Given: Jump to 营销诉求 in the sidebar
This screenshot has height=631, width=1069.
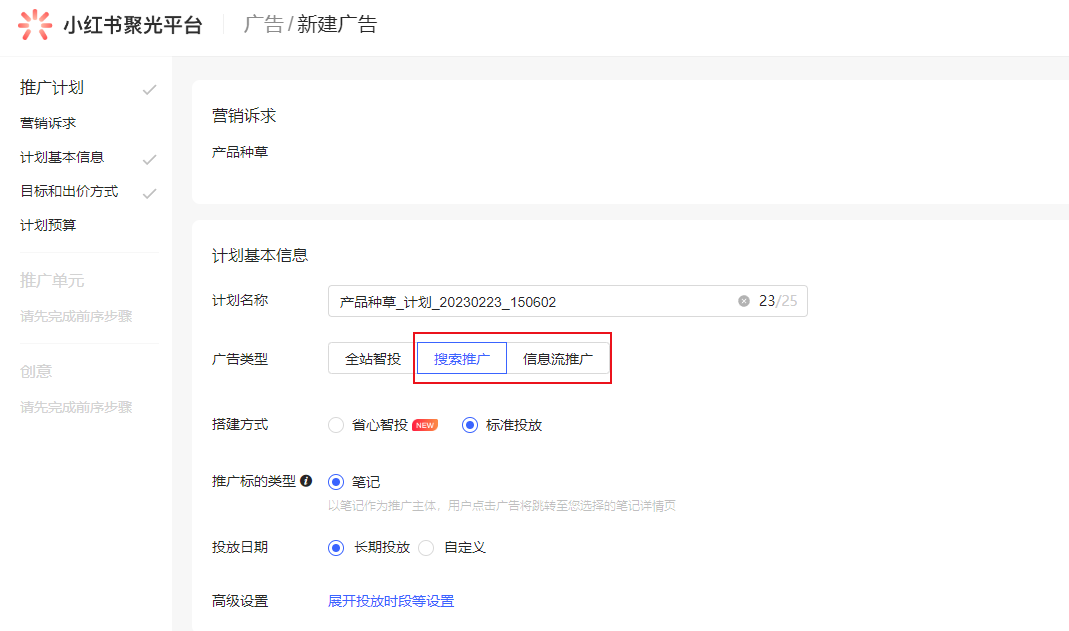Looking at the screenshot, I should (x=48, y=123).
